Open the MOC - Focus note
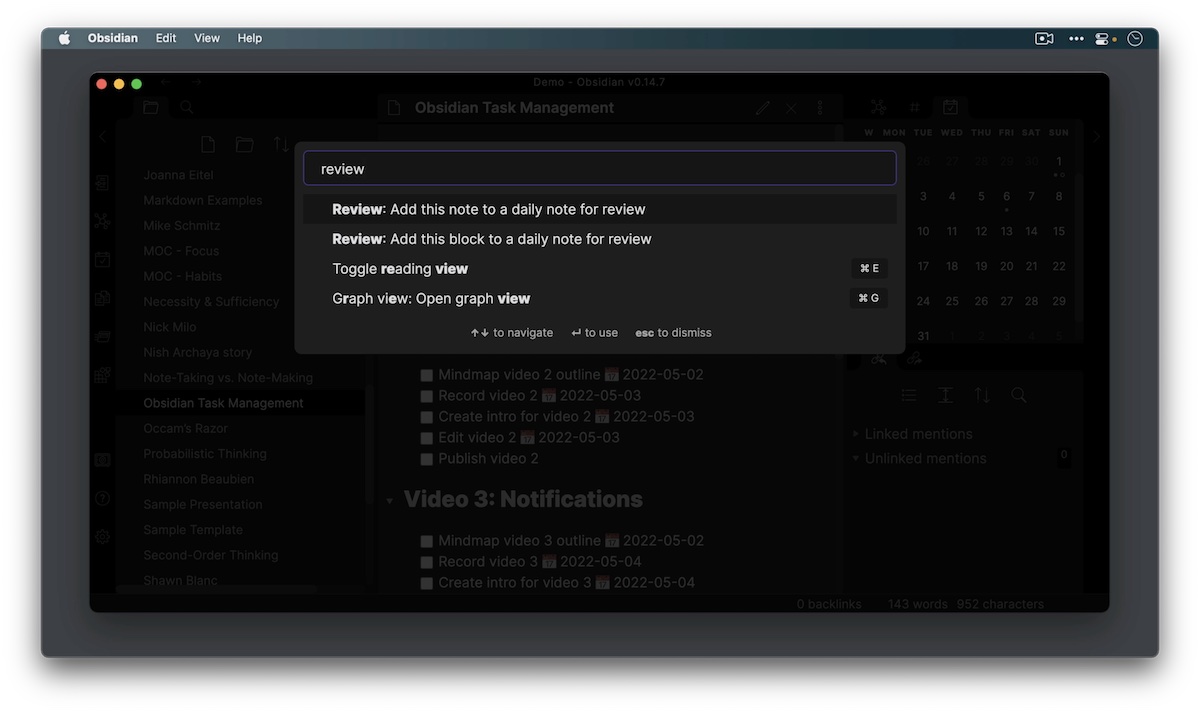Screen dimensions: 1200x712 (x=181, y=251)
